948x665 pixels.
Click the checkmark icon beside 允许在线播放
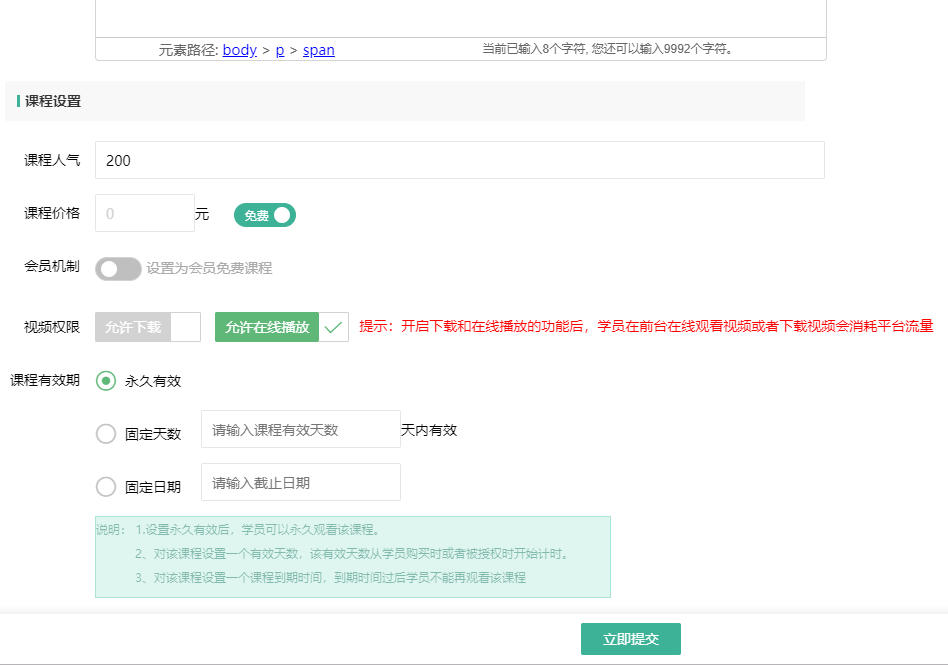[333, 327]
